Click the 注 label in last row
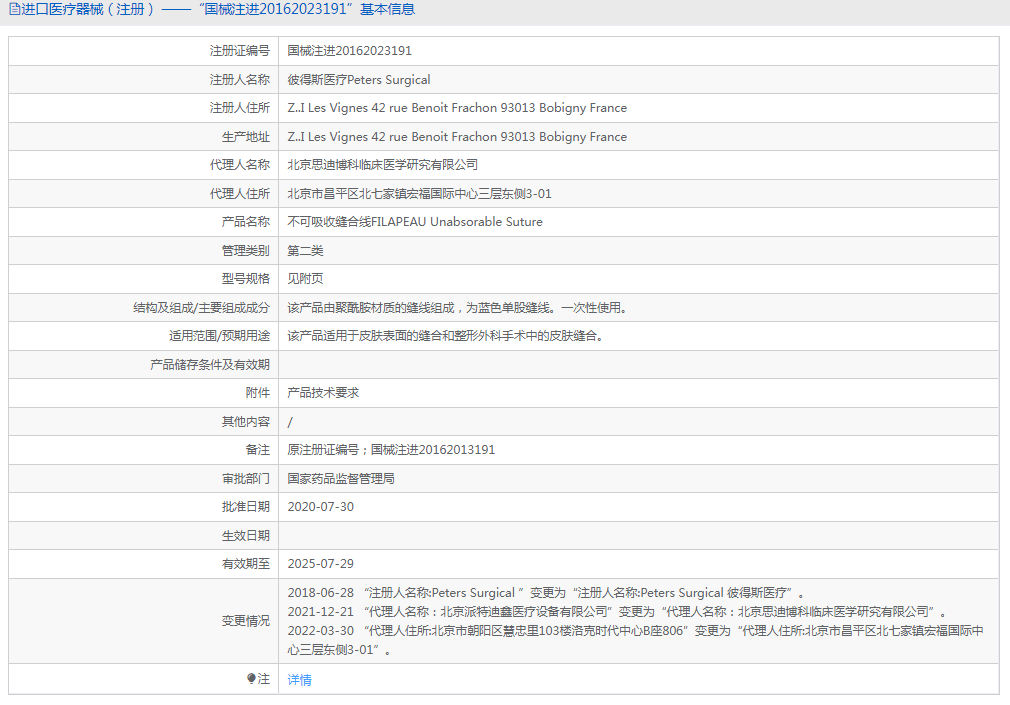The height and width of the screenshot is (705, 1010). [263, 679]
